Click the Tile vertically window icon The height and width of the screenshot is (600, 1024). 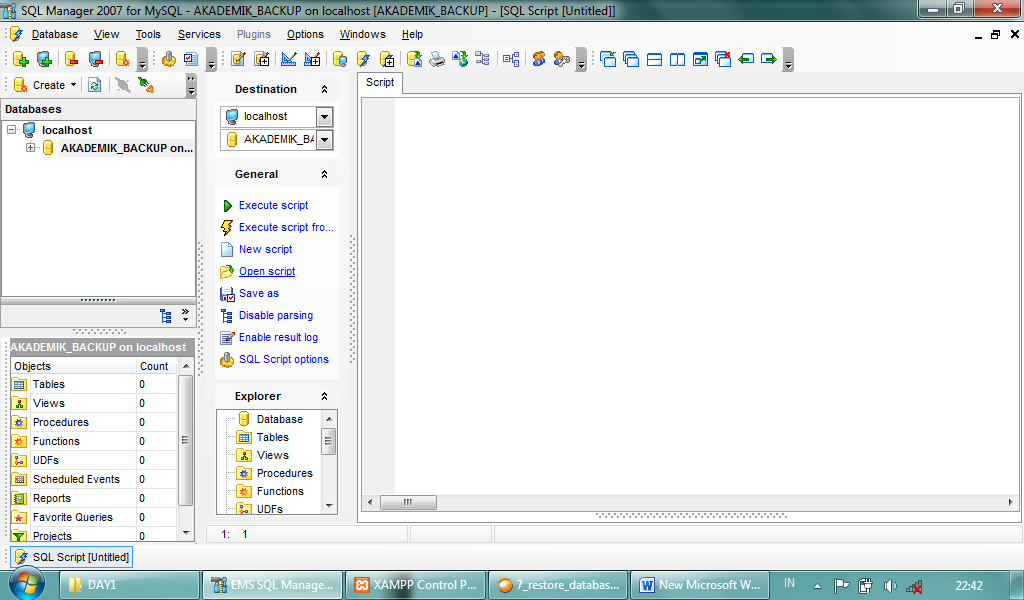click(x=677, y=59)
